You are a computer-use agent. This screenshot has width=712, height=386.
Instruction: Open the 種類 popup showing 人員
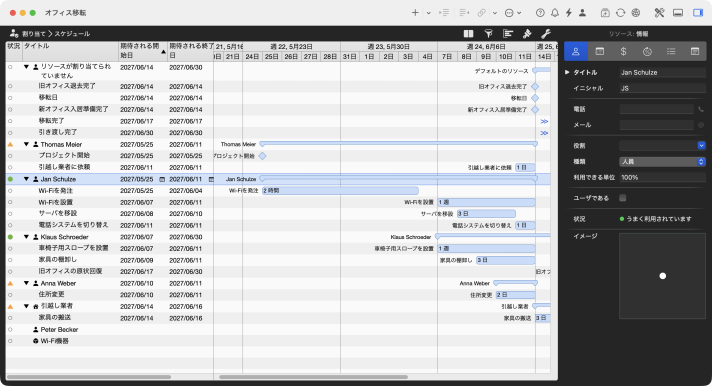[x=662, y=162]
